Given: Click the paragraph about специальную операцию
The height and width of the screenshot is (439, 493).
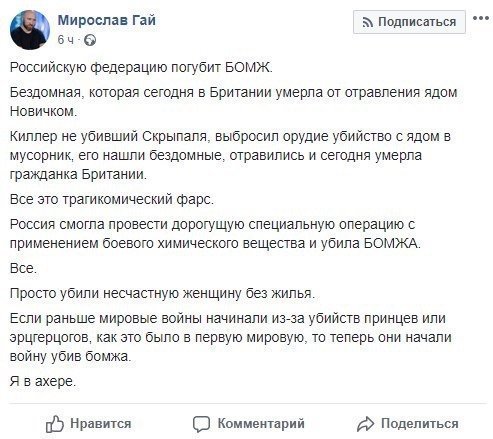Looking at the screenshot, I should [x=215, y=234].
